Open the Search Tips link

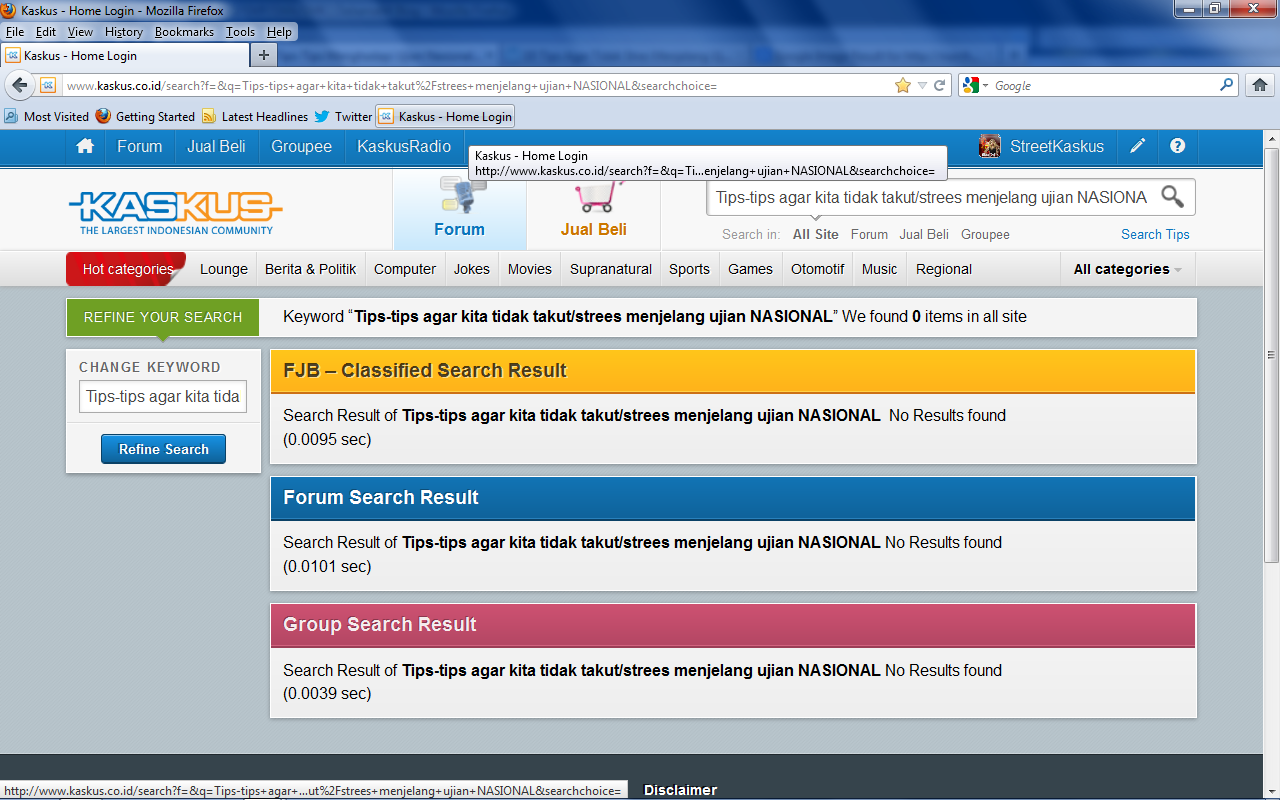point(1155,234)
